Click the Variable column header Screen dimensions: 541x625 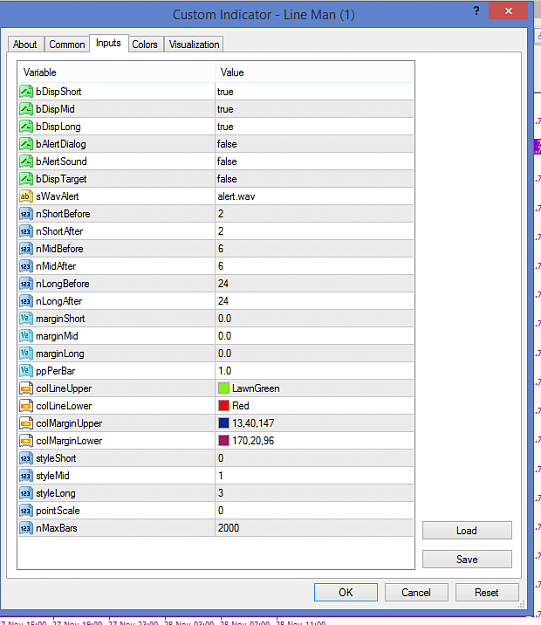click(116, 73)
